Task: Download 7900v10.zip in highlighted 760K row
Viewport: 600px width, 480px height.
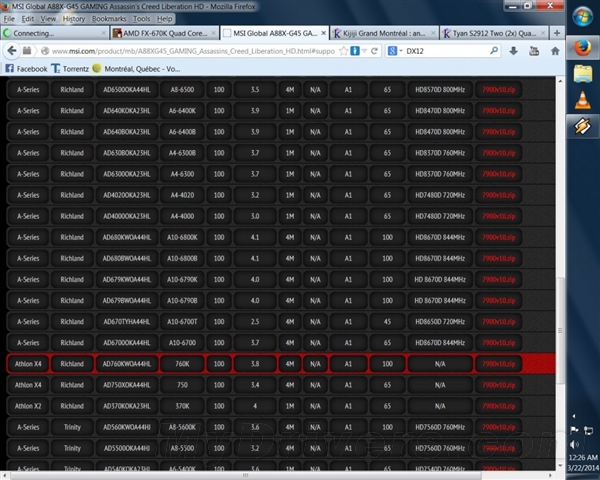Action: (498, 364)
